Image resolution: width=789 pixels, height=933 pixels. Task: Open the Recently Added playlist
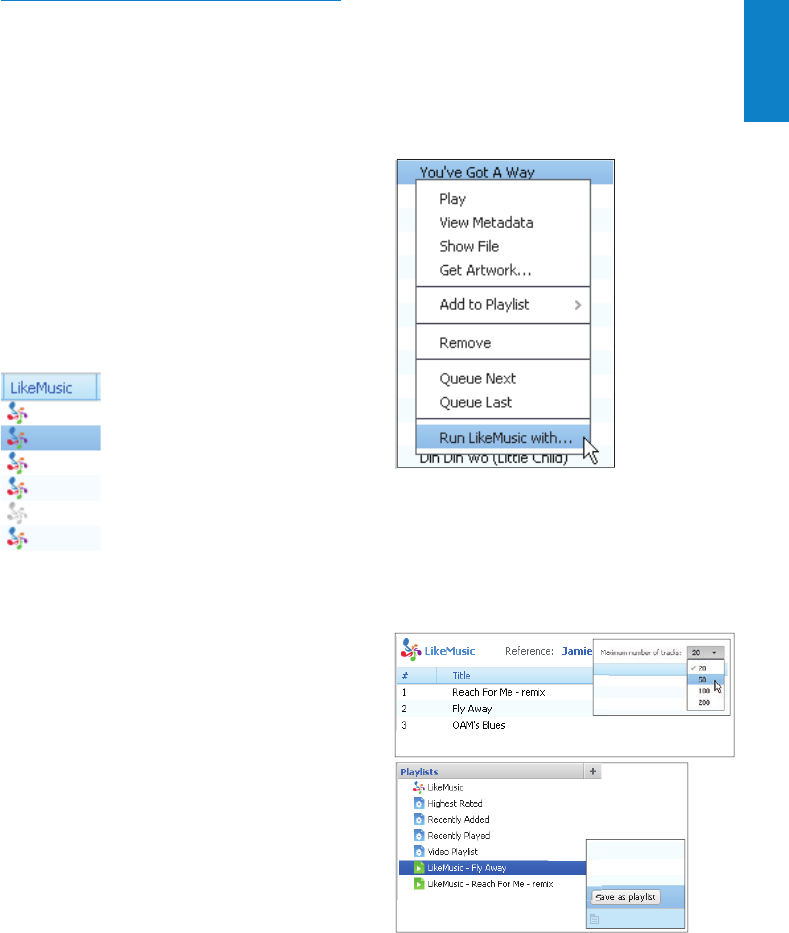(458, 819)
